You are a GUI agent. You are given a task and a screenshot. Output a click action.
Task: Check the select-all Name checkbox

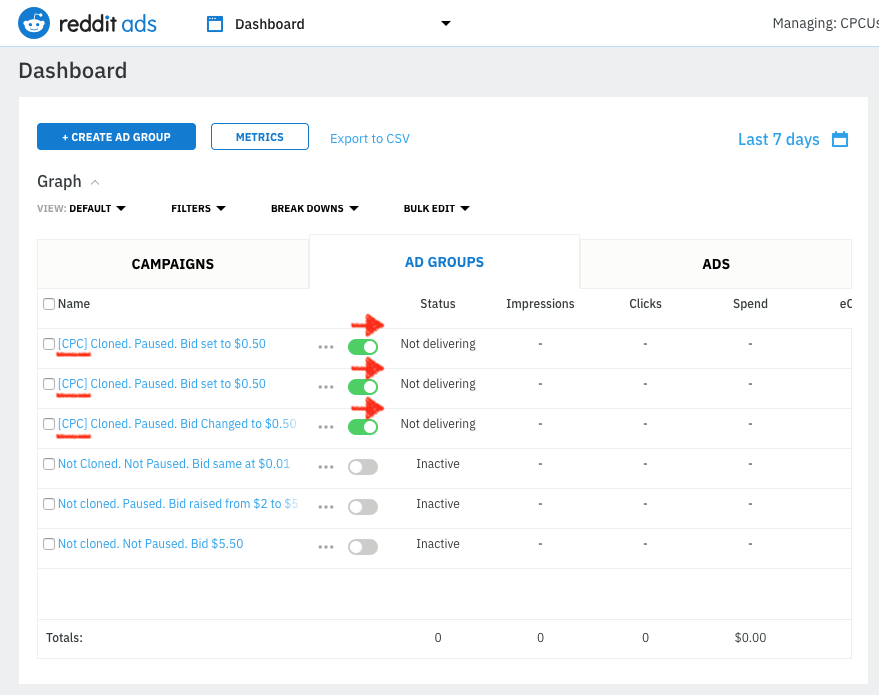49,304
